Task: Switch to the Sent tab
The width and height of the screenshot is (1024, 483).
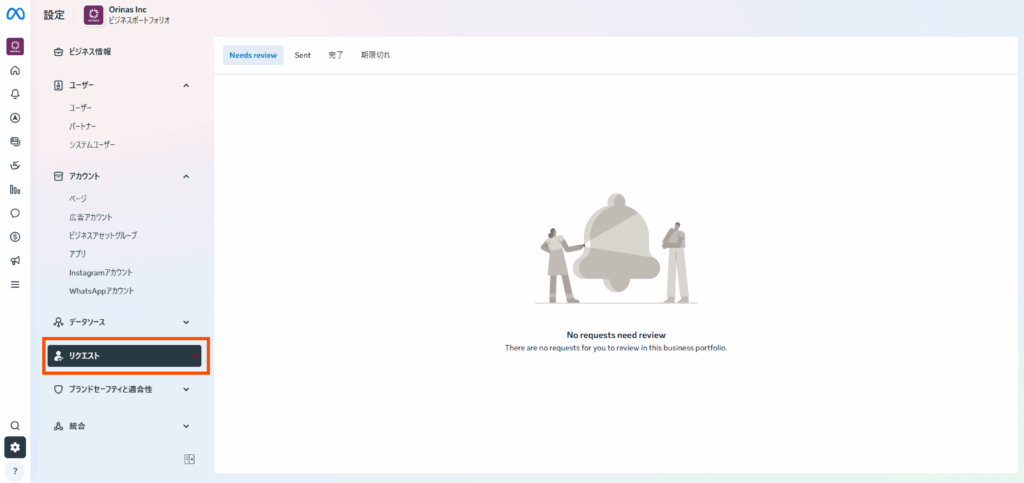Action: [x=302, y=55]
